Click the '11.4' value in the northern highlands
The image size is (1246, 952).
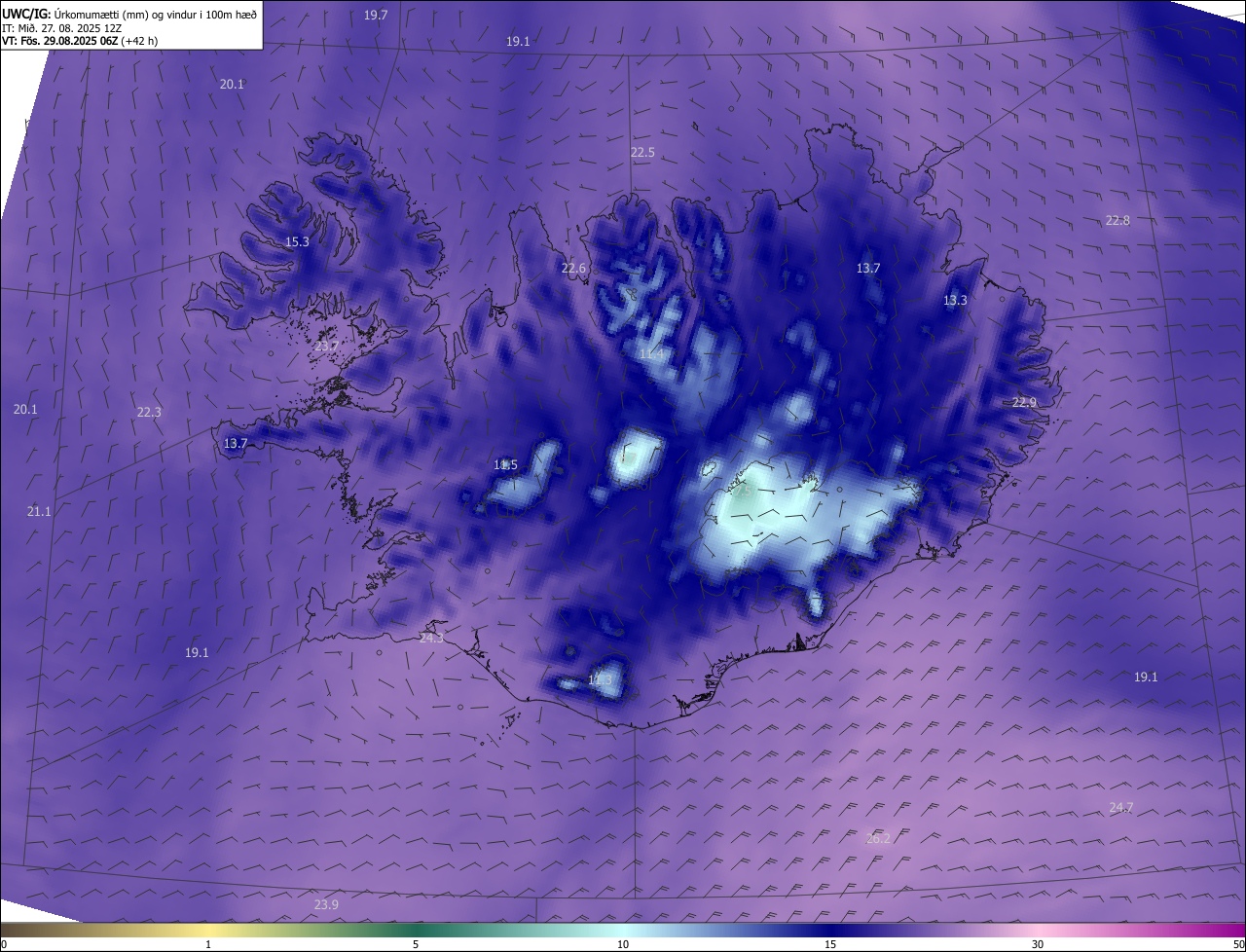(x=650, y=354)
